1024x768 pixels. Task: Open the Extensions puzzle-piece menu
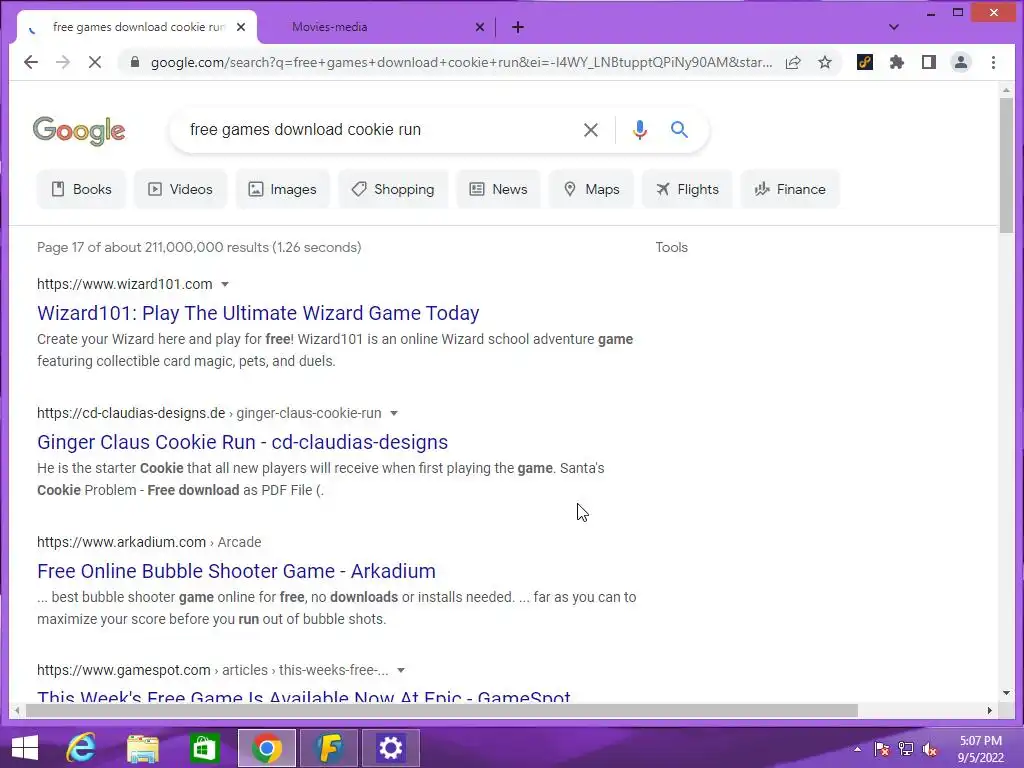click(x=897, y=62)
